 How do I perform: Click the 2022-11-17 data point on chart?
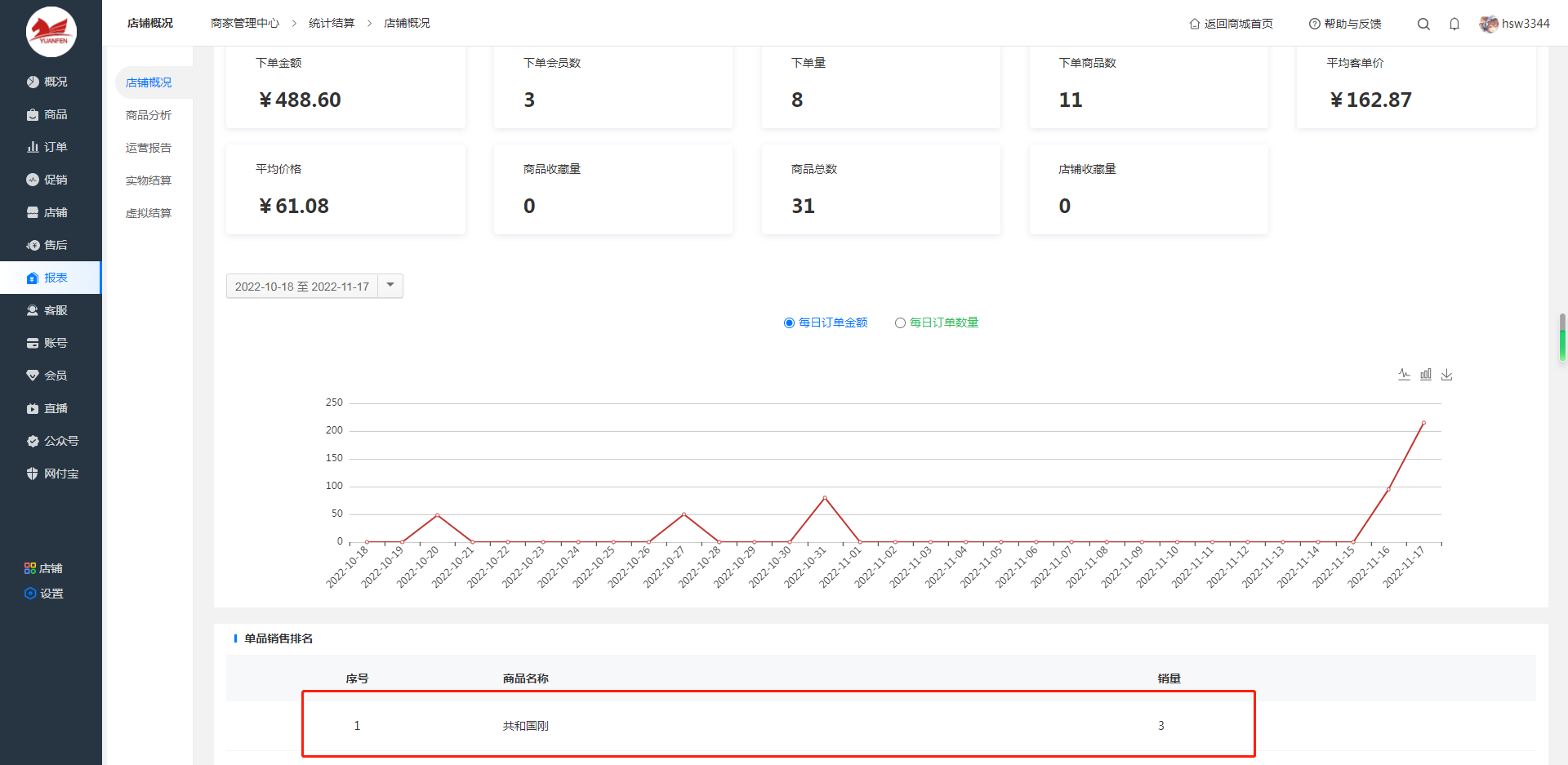tap(1423, 423)
